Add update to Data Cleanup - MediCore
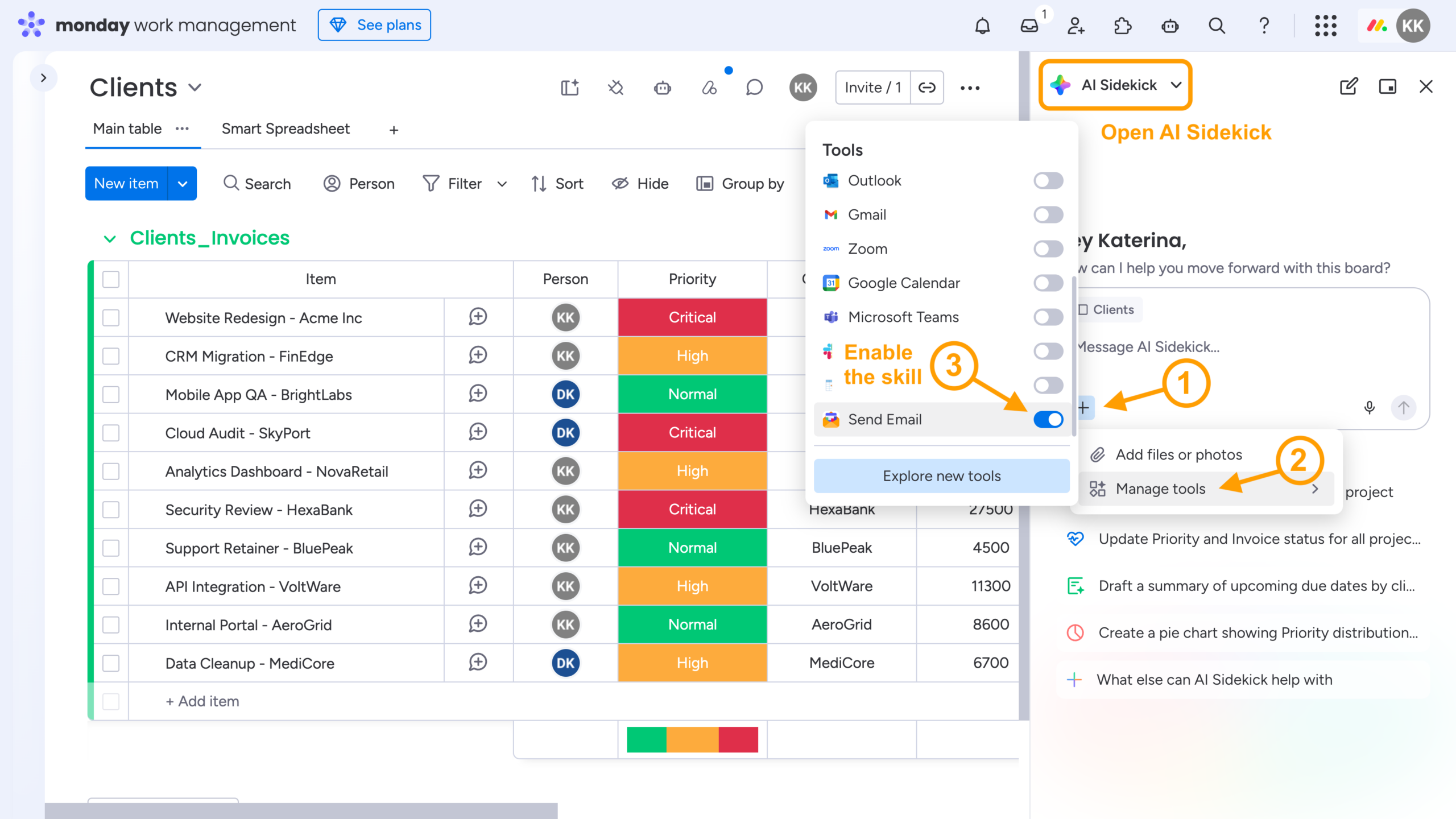1456x819 pixels. [478, 663]
